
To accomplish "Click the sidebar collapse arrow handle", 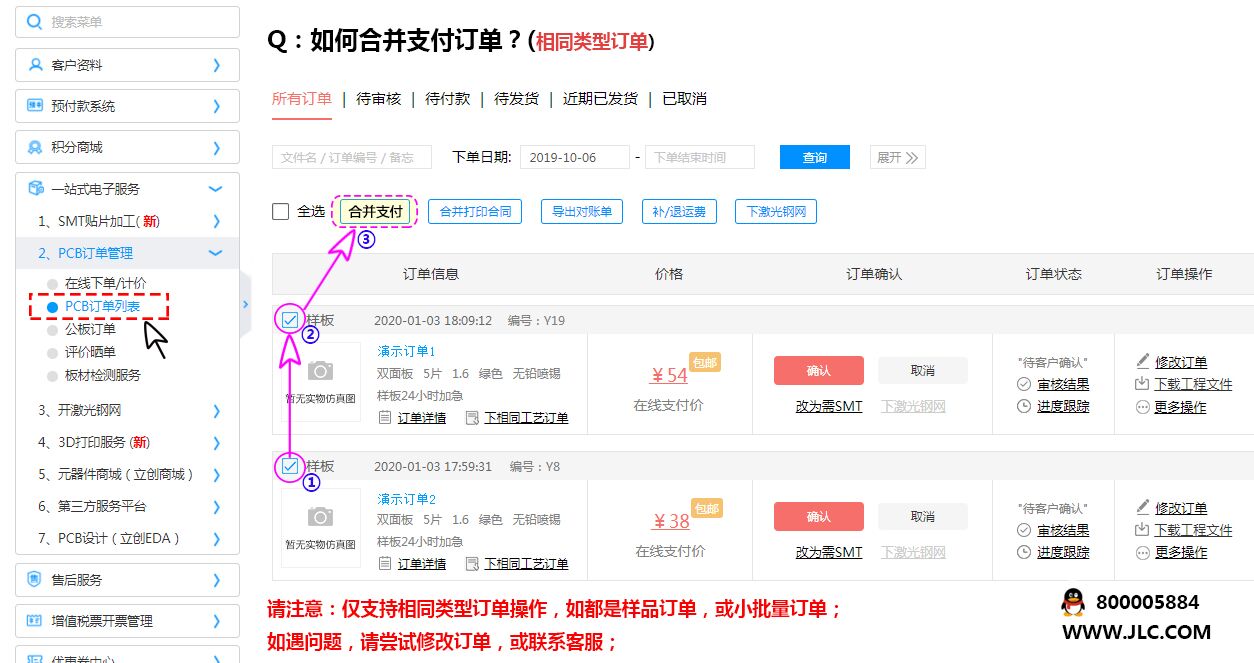I will click(x=246, y=304).
